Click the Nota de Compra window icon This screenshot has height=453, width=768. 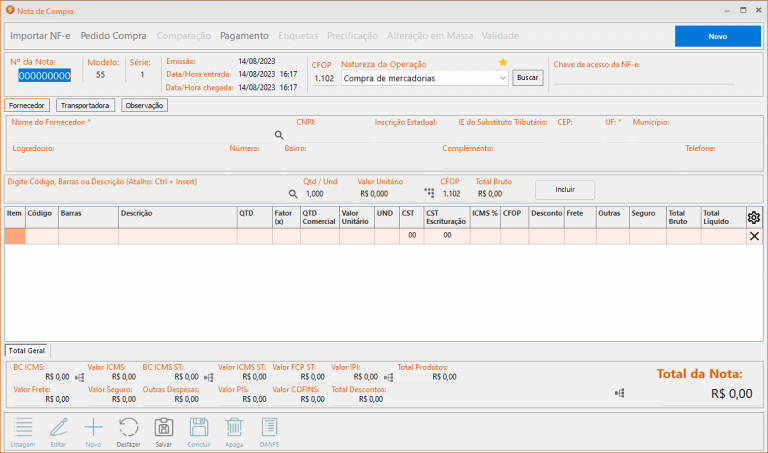pos(10,10)
